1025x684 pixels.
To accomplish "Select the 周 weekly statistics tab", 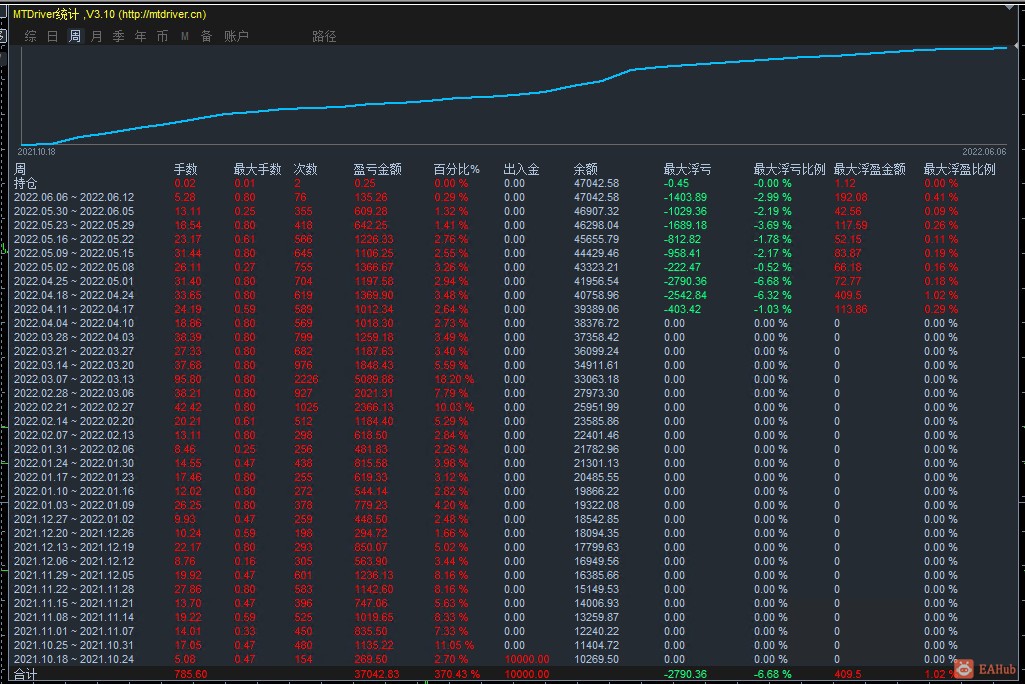I will [x=75, y=36].
